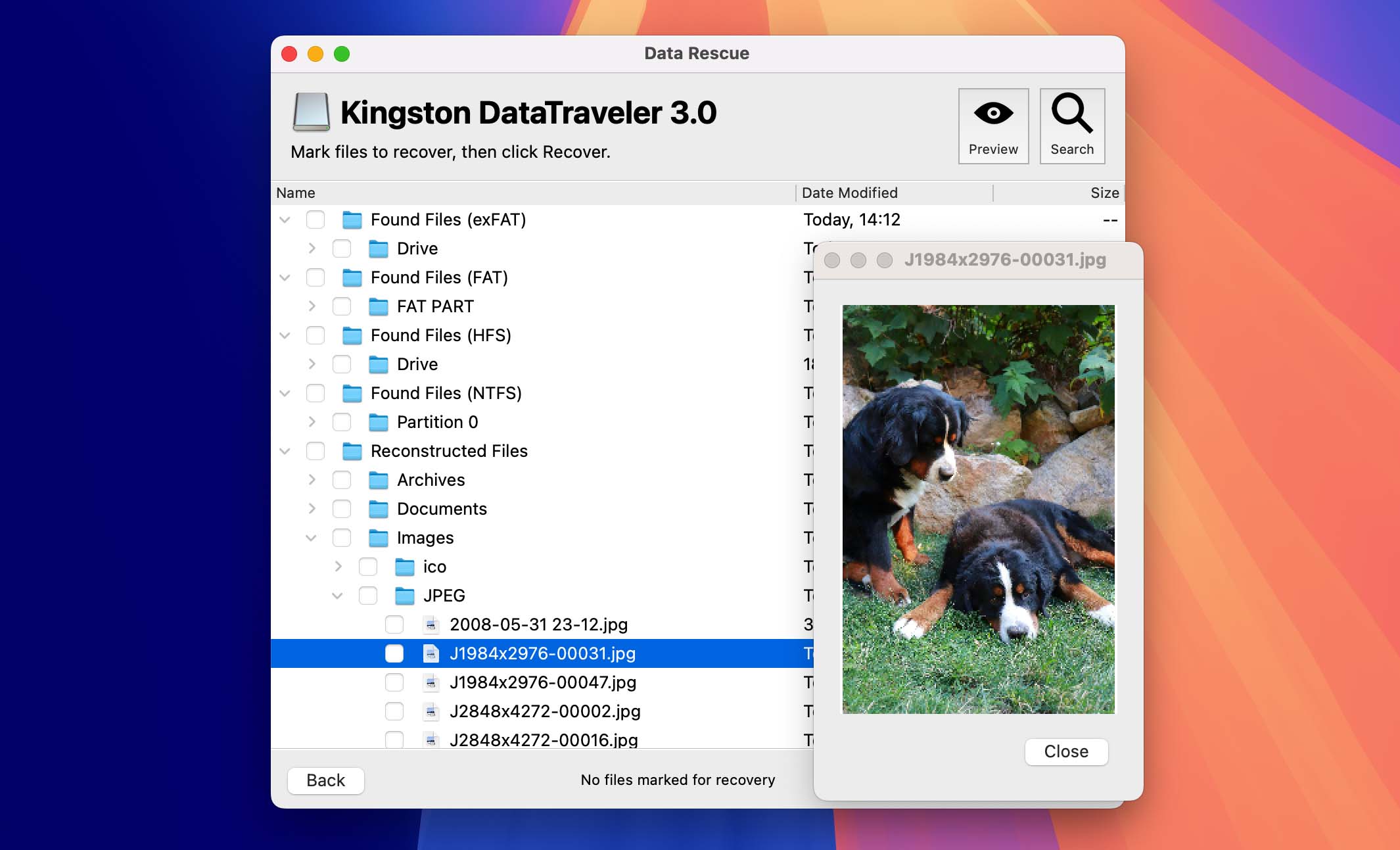The height and width of the screenshot is (850, 1400).
Task: Click the J1984x2976-00031.jpg preview window title
Action: tap(1005, 260)
